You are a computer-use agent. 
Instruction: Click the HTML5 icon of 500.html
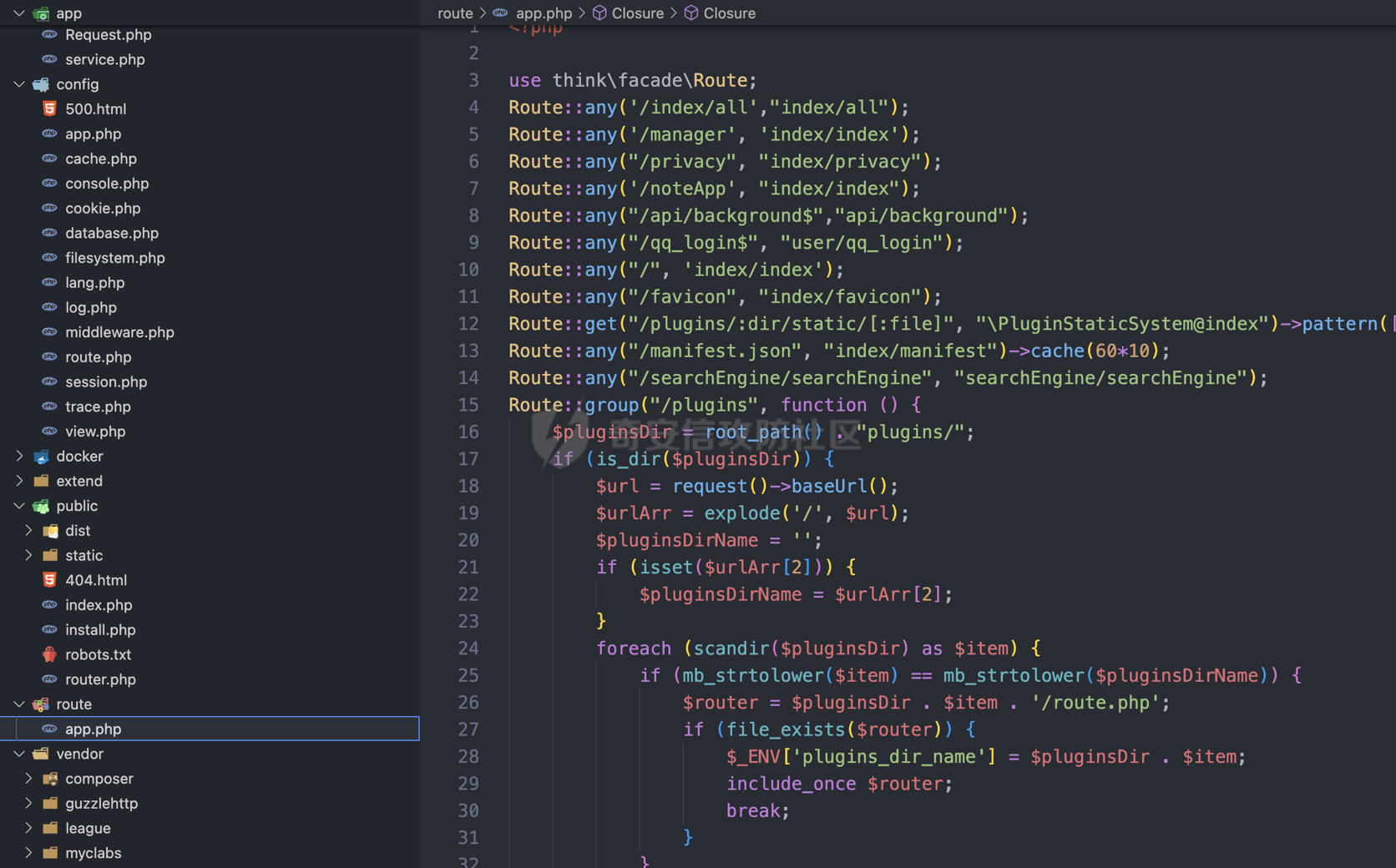click(50, 109)
